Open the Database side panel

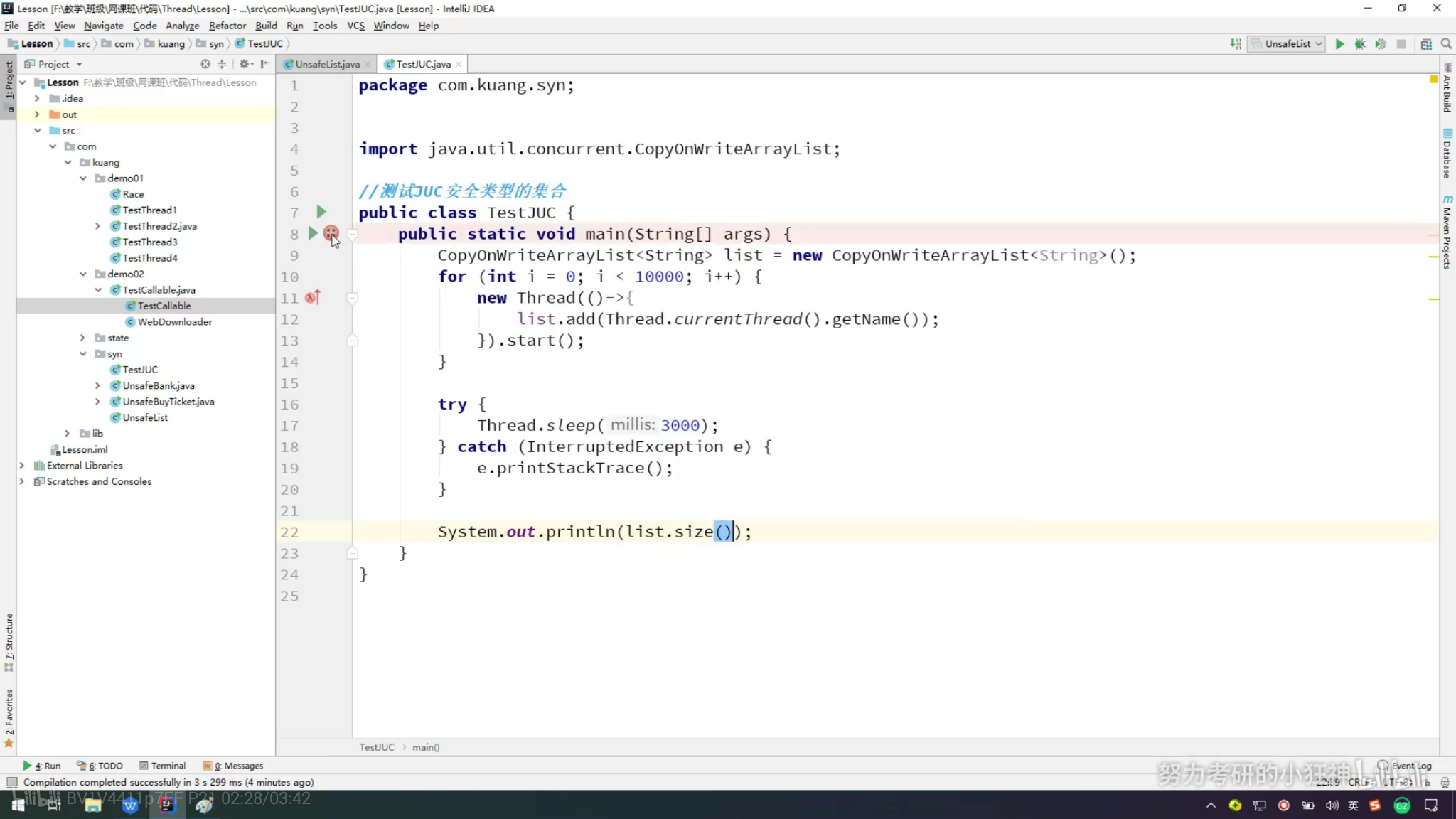[x=1447, y=154]
